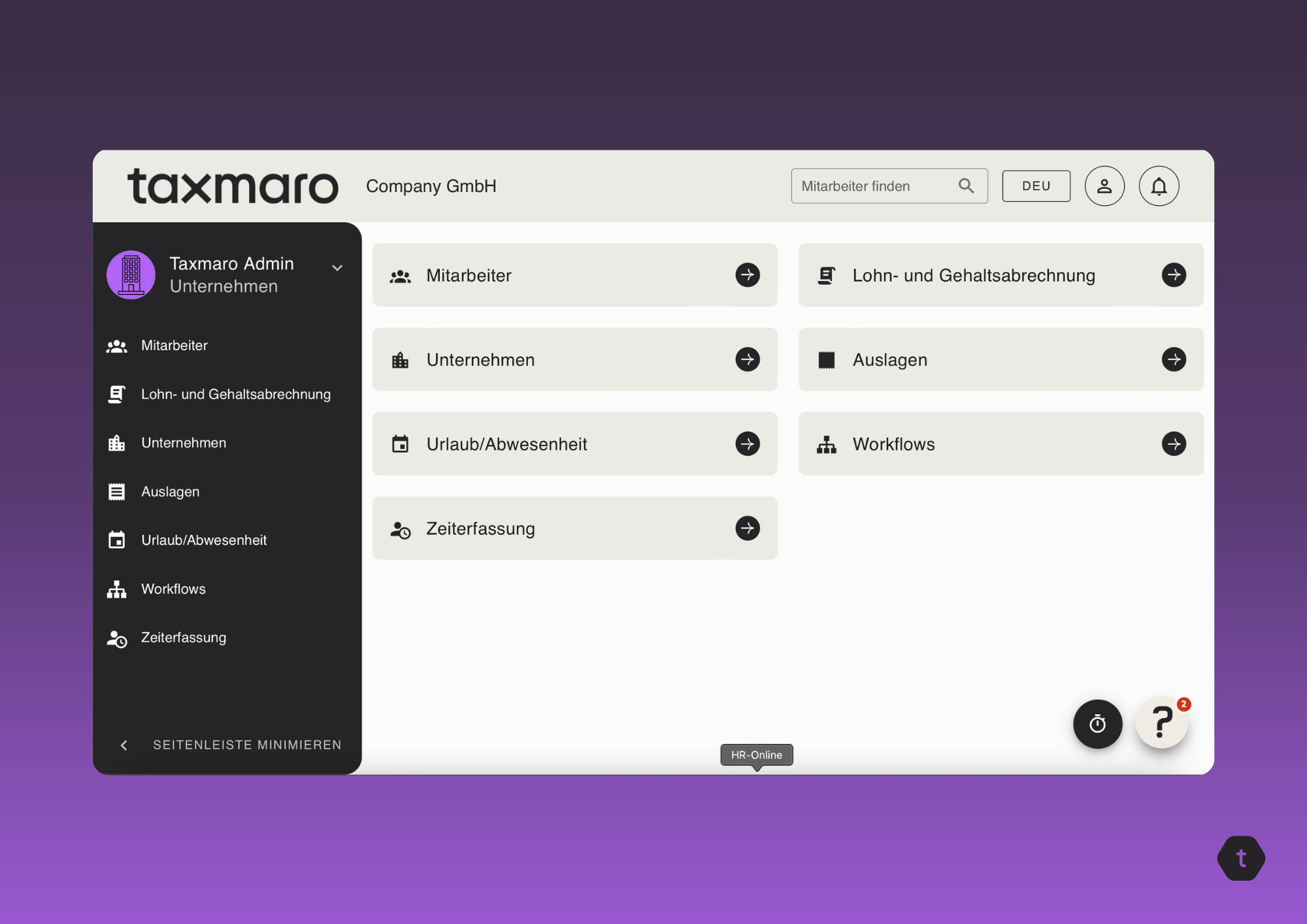
Task: Click the stopwatch timer floating button
Action: point(1097,723)
